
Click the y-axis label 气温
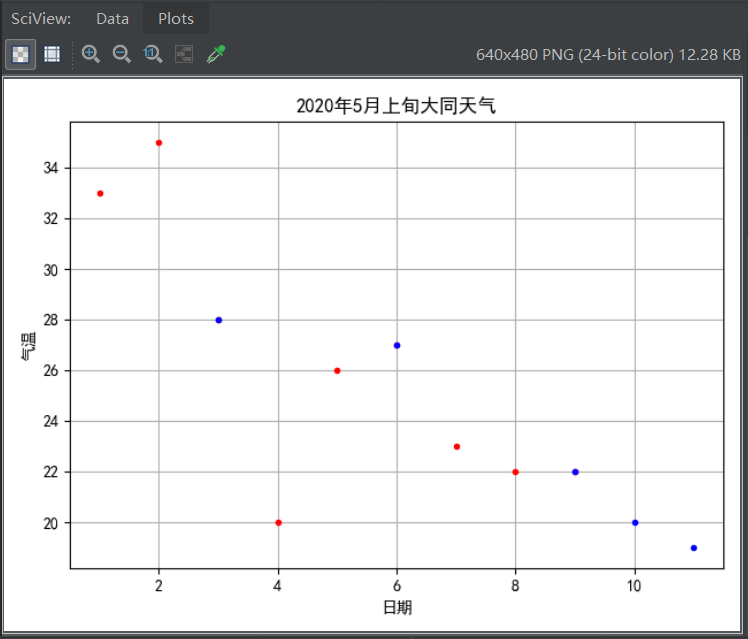(x=28, y=346)
